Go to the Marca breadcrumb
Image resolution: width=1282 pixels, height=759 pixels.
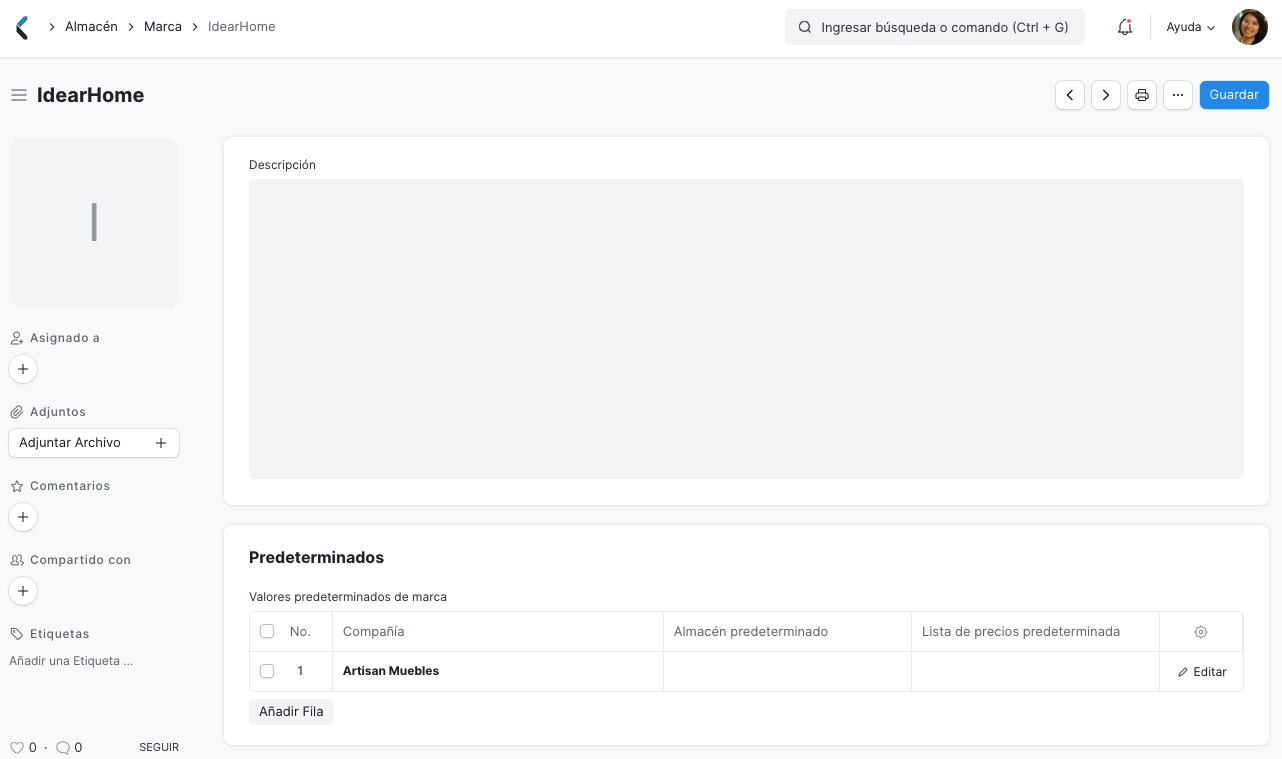click(163, 27)
